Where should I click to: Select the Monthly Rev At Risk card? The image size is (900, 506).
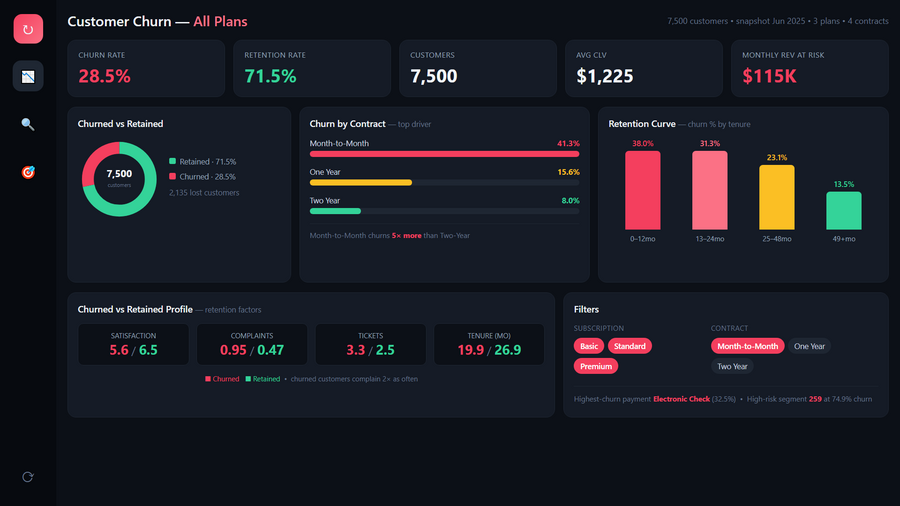coord(810,68)
